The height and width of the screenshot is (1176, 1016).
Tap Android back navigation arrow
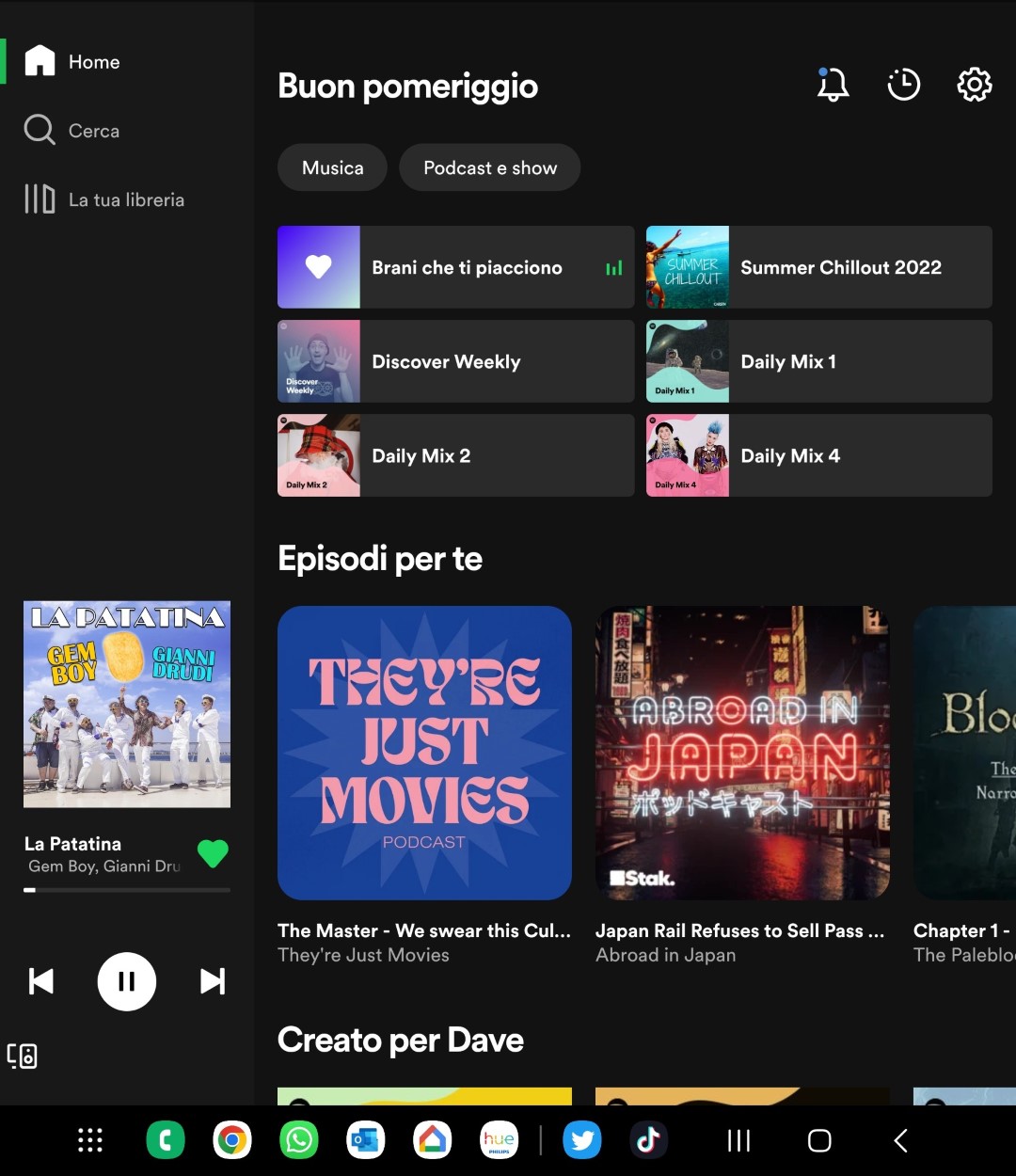click(900, 1141)
